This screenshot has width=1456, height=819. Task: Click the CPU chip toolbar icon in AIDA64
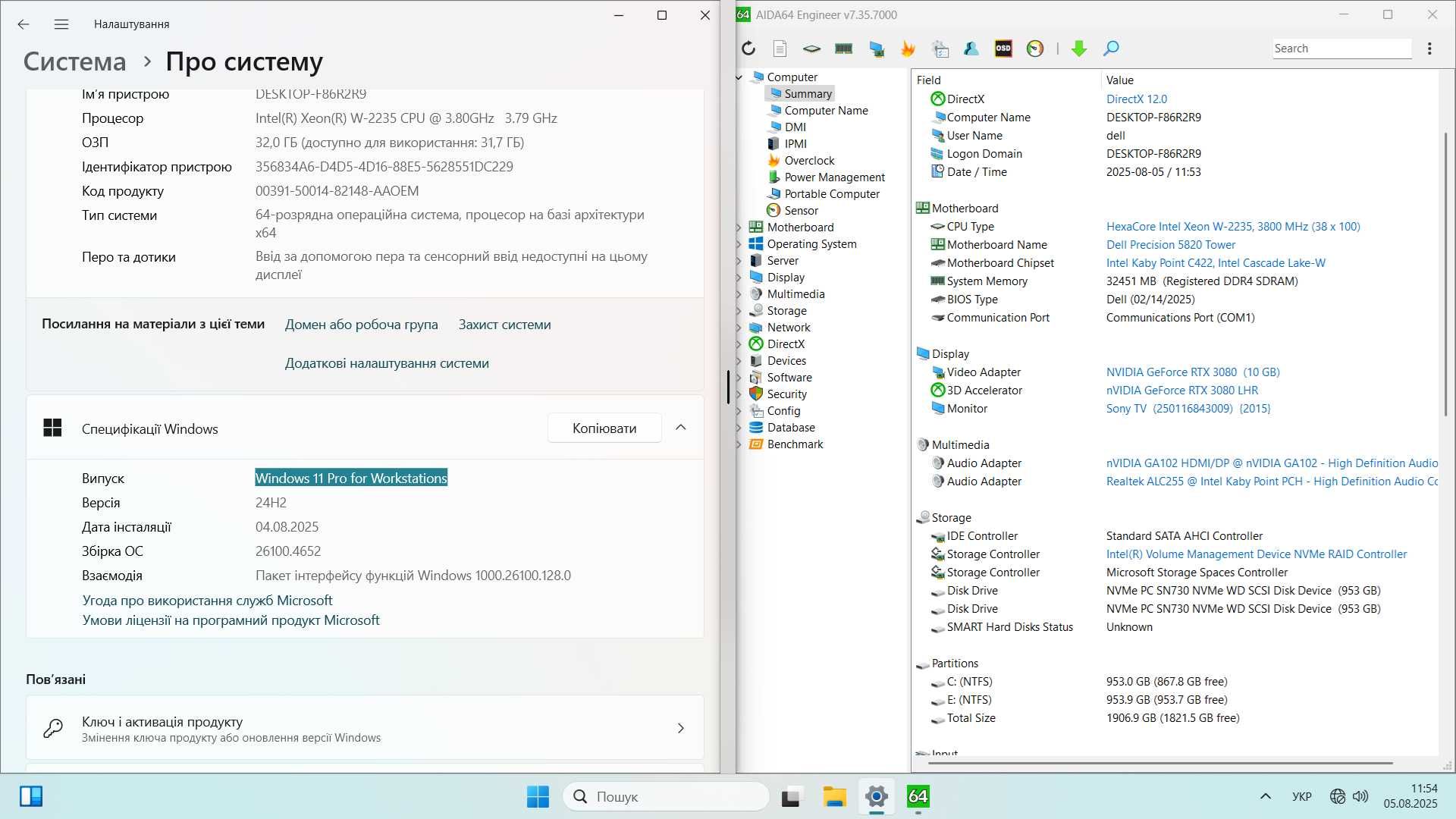pyautogui.click(x=811, y=49)
